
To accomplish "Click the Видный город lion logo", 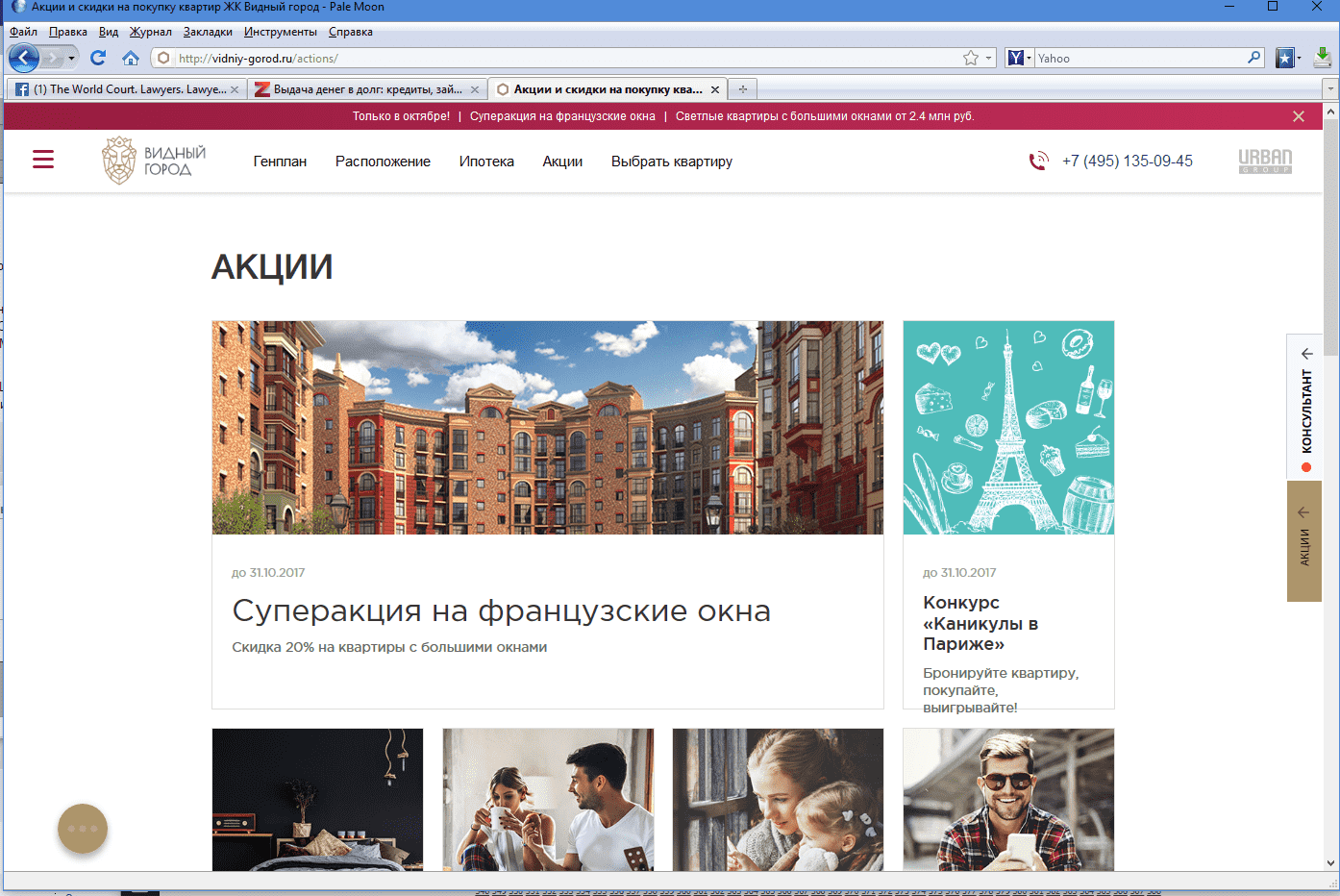I will click(x=154, y=161).
